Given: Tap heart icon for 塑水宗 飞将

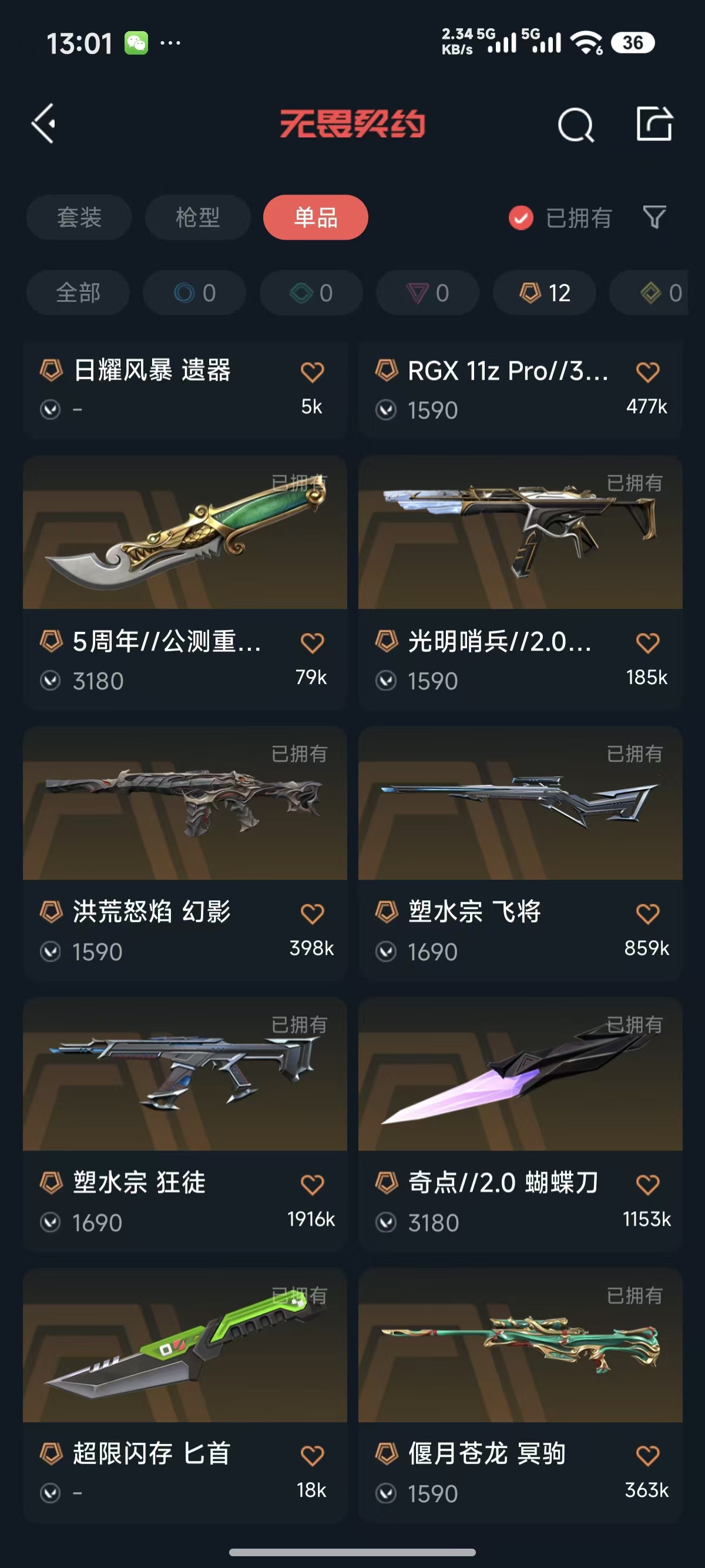Looking at the screenshot, I should click(x=648, y=913).
